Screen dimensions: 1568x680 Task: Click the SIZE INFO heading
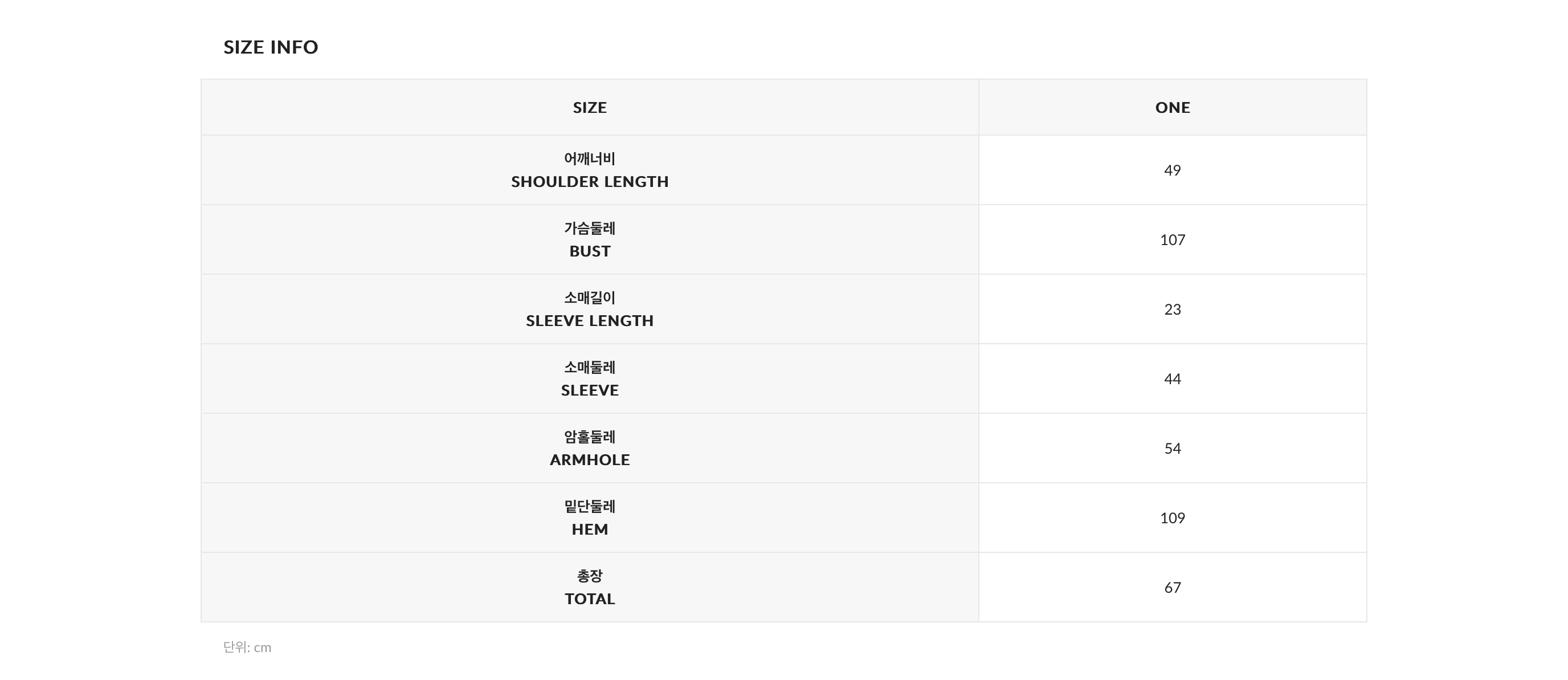(x=270, y=47)
